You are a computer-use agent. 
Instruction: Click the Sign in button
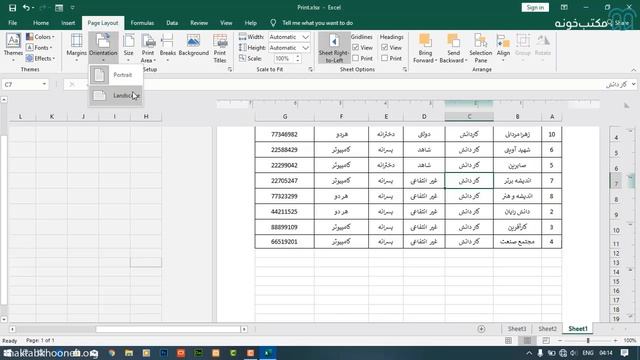(x=535, y=7)
